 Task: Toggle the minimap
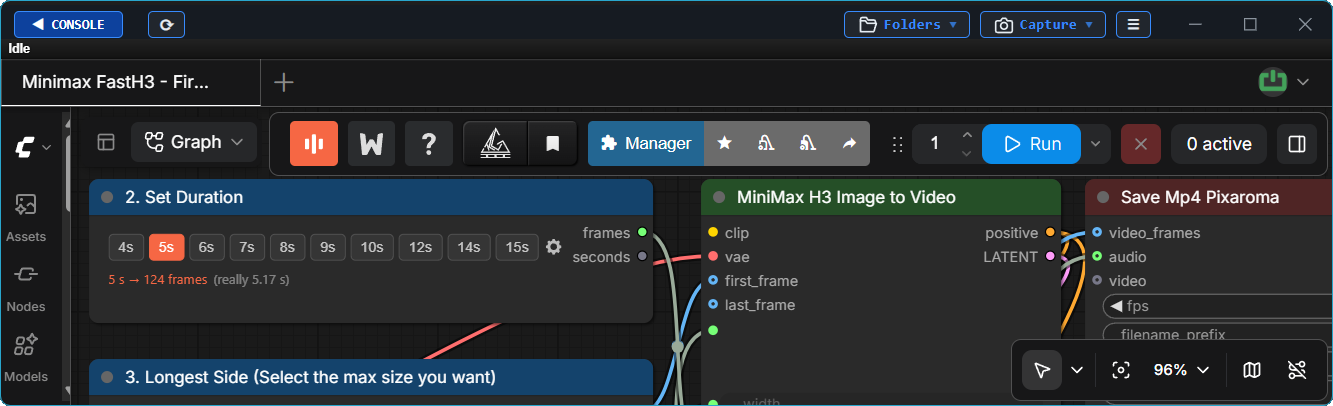[x=1252, y=370]
